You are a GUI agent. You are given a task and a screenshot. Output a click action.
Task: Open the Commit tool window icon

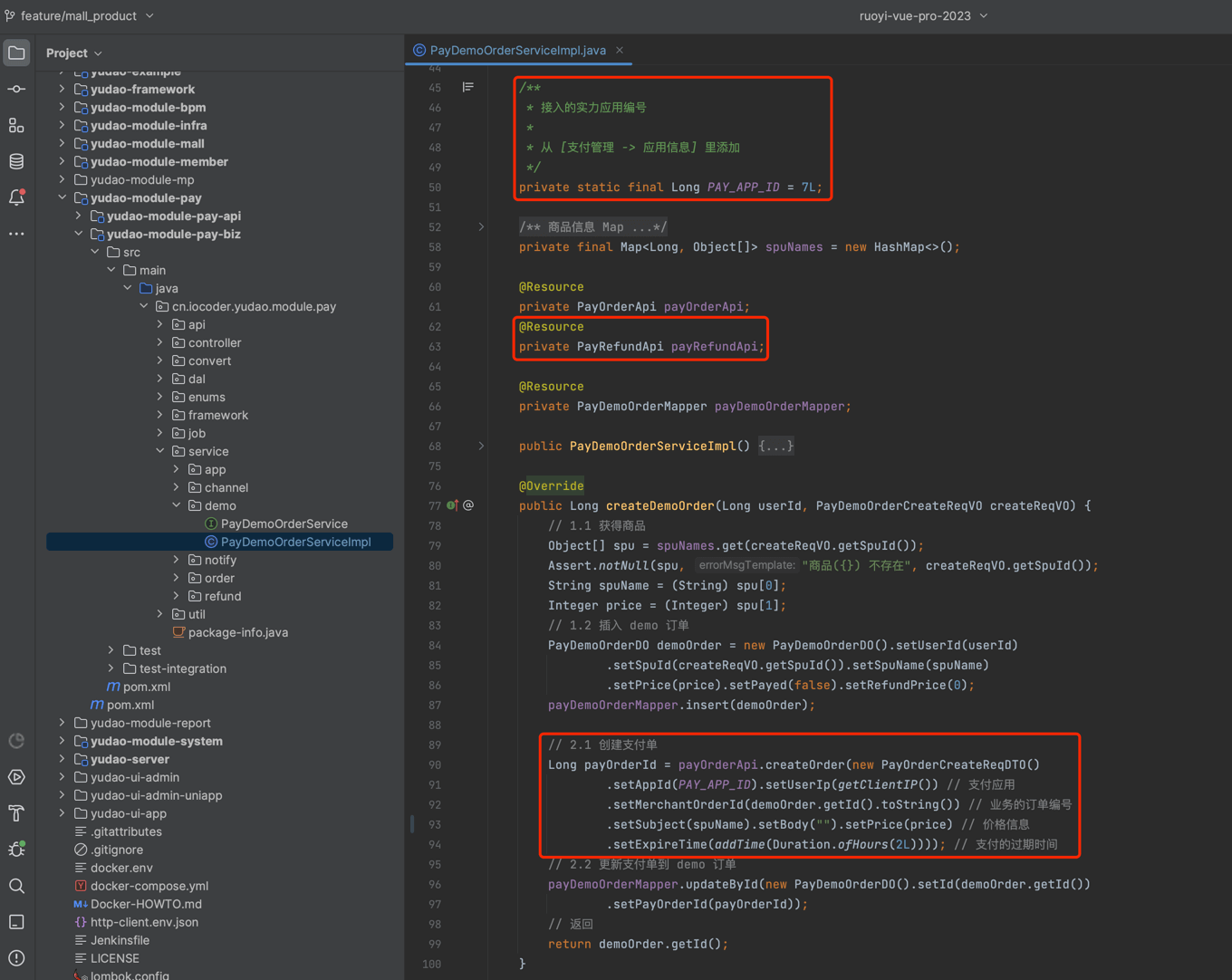16,89
